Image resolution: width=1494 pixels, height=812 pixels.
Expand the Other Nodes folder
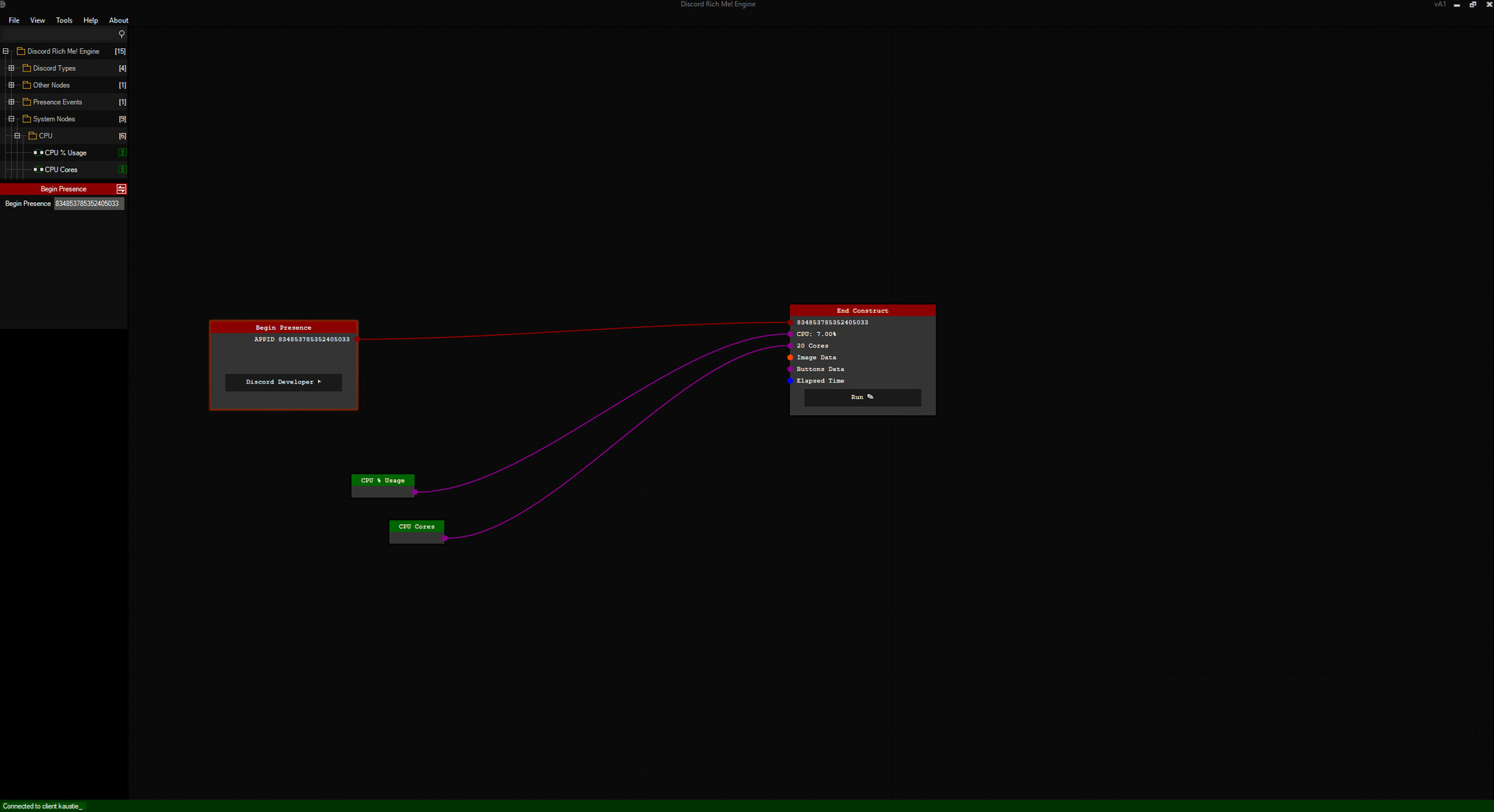(x=11, y=85)
